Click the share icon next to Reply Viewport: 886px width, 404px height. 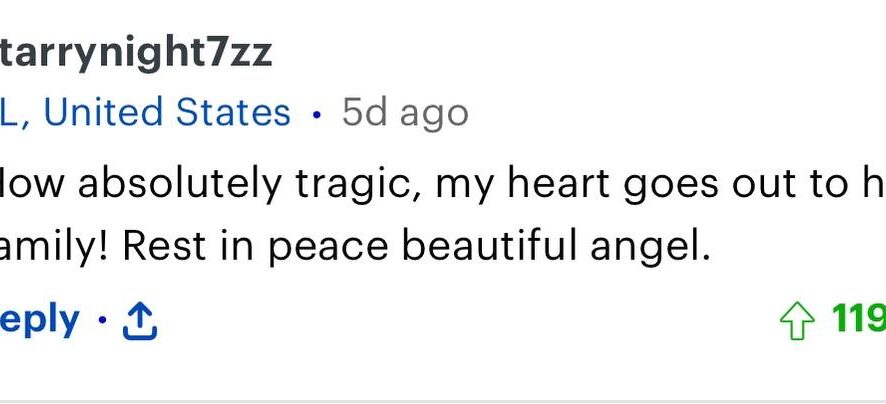click(x=140, y=321)
